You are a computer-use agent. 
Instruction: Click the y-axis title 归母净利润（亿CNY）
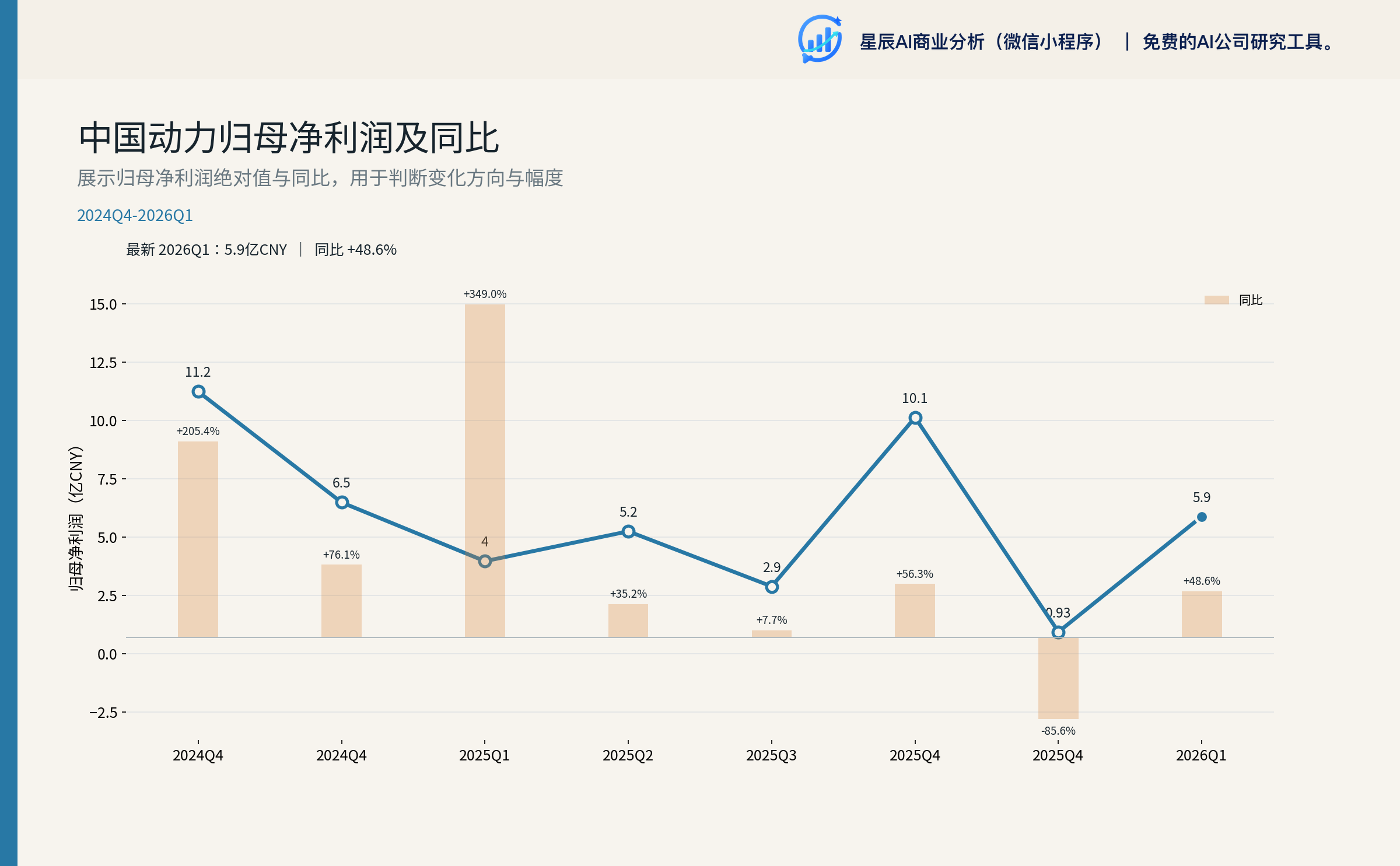coord(76,518)
